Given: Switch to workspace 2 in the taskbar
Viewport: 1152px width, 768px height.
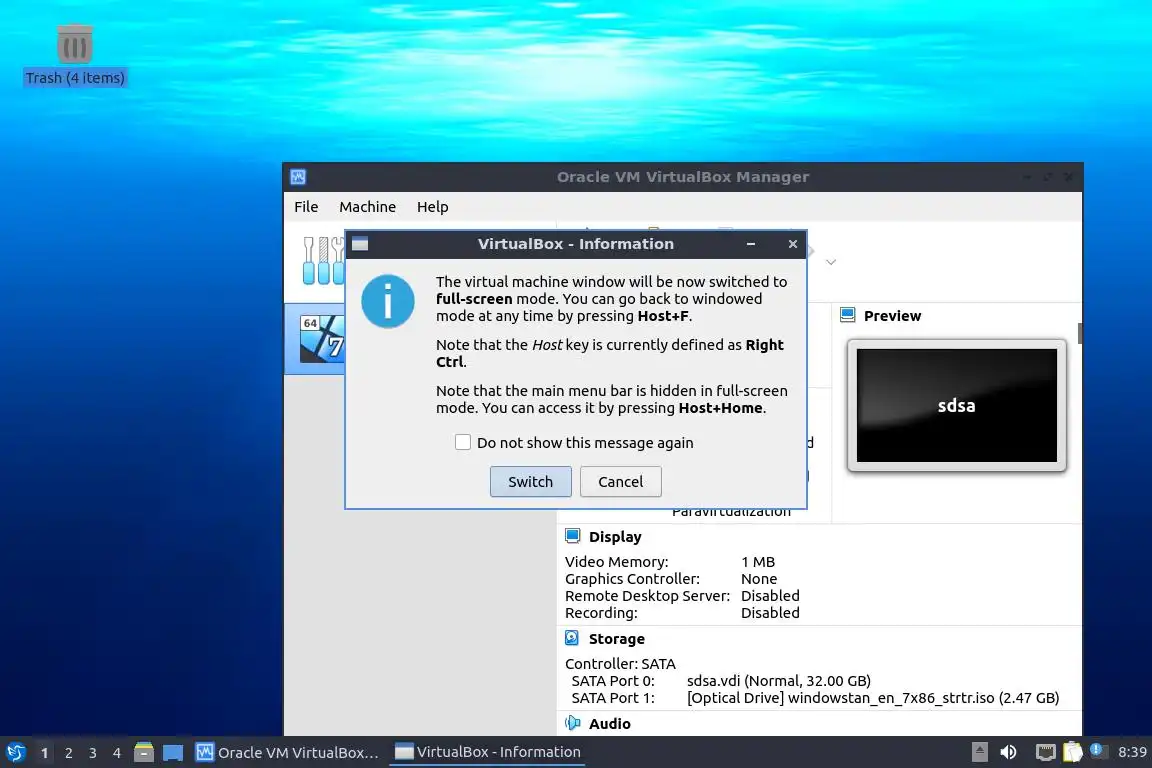Looking at the screenshot, I should [68, 753].
